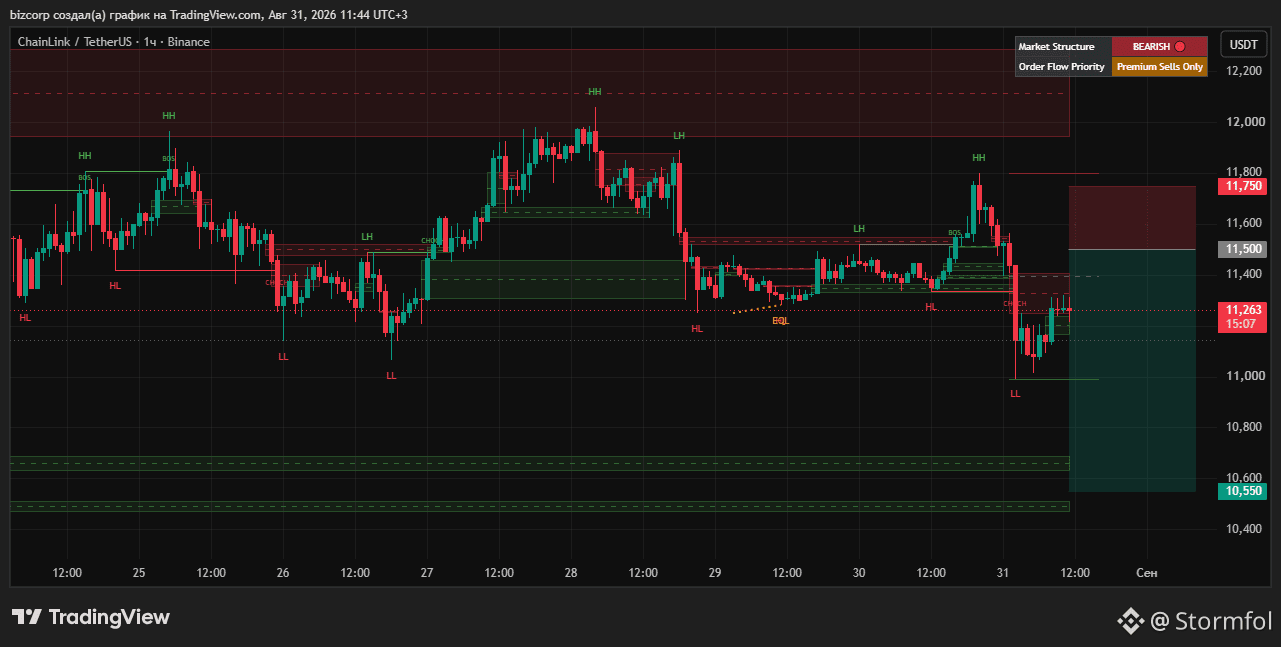Click date 28 on the time axis

(571, 573)
